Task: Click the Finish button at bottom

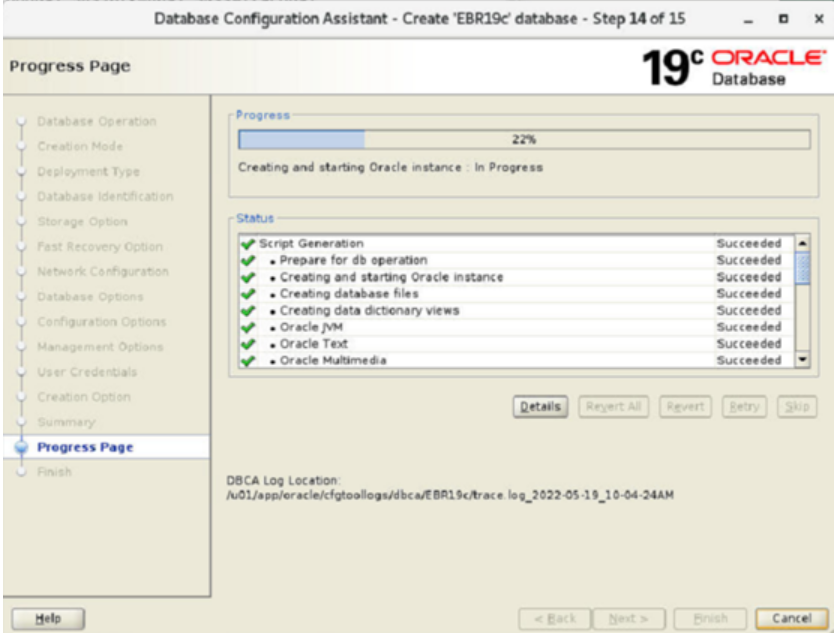Action: pos(710,619)
